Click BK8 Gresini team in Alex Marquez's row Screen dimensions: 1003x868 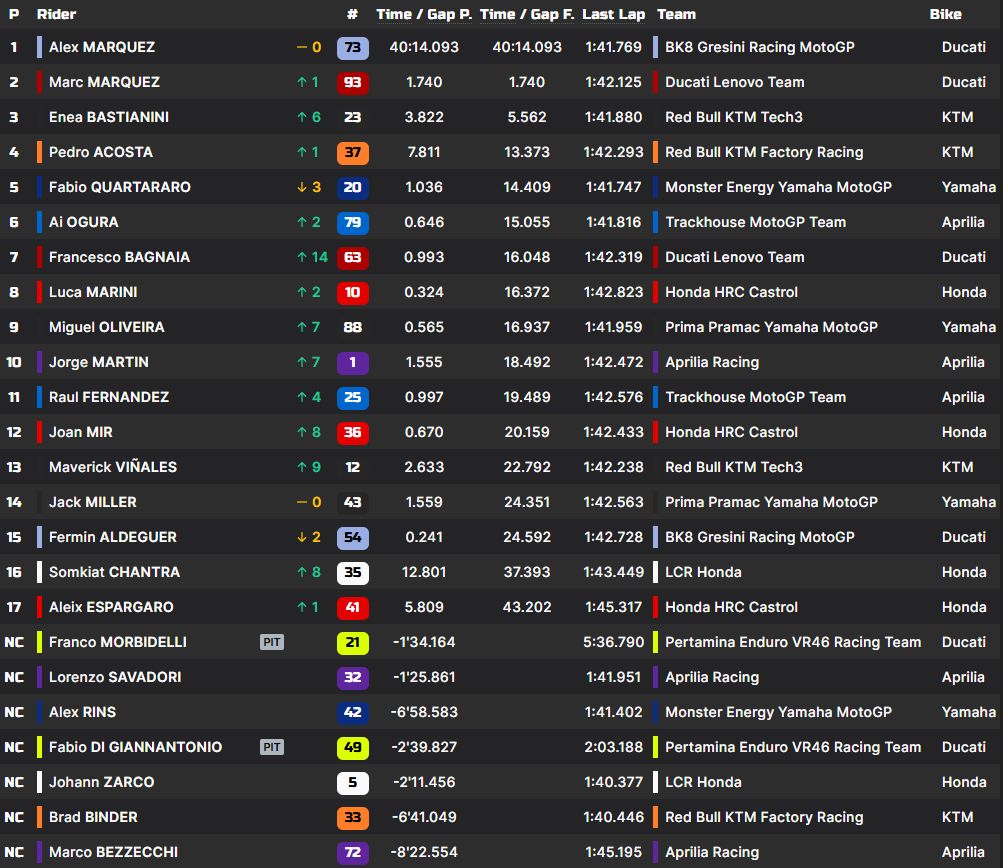coord(760,47)
